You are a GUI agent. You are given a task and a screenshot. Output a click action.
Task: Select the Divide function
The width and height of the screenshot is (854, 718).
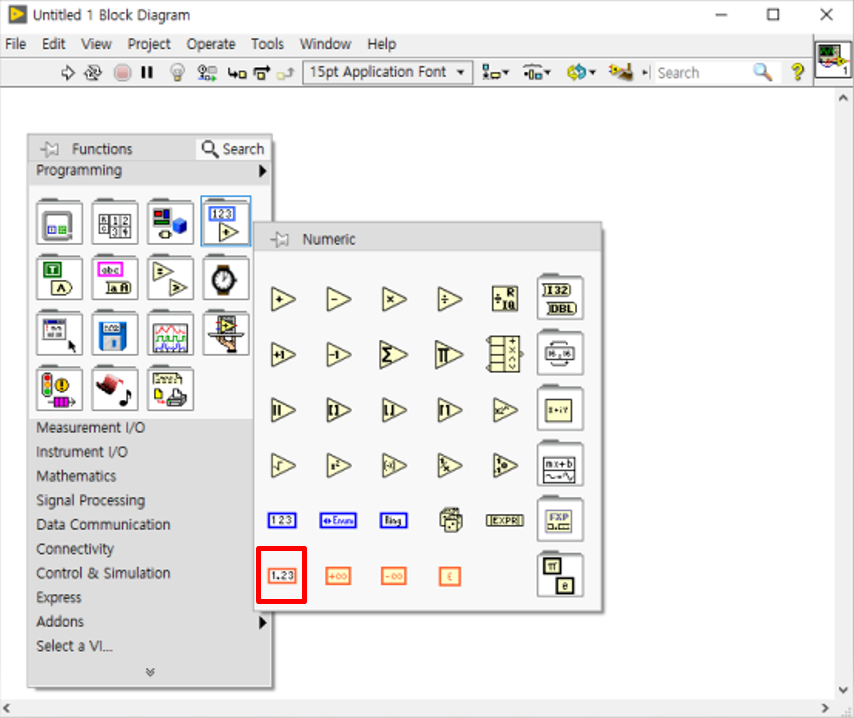pos(449,300)
